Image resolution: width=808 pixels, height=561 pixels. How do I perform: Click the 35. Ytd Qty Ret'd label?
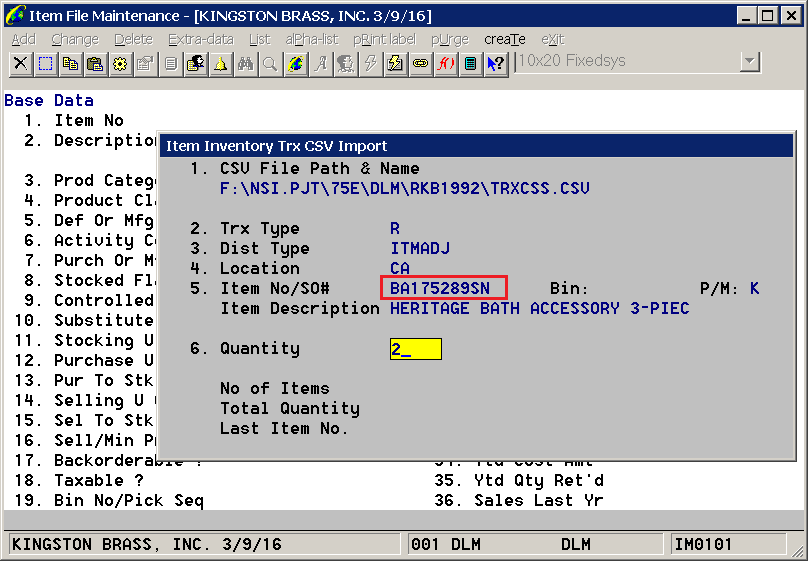pyautogui.click(x=519, y=481)
